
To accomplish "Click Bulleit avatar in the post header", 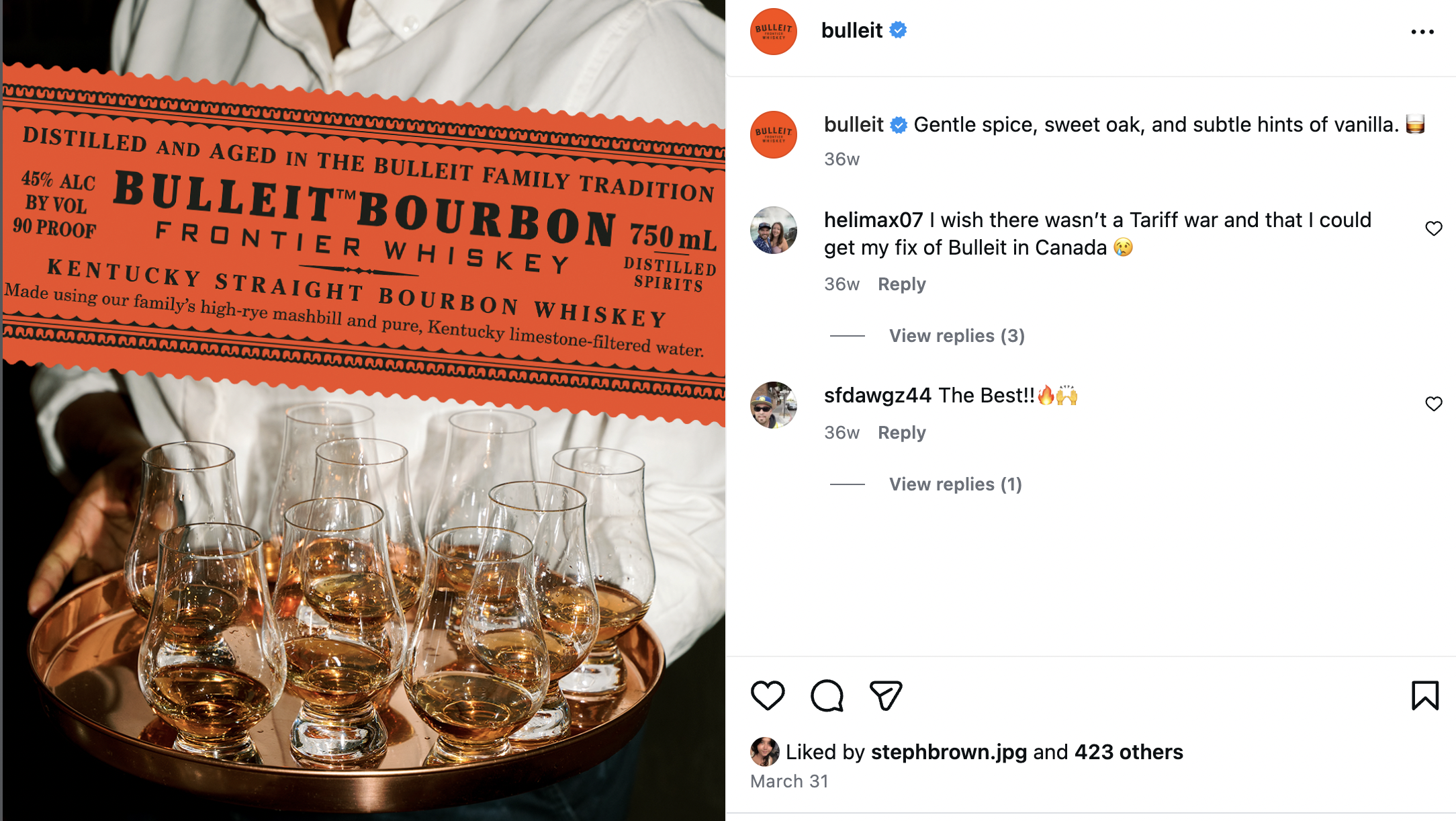I will (774, 32).
